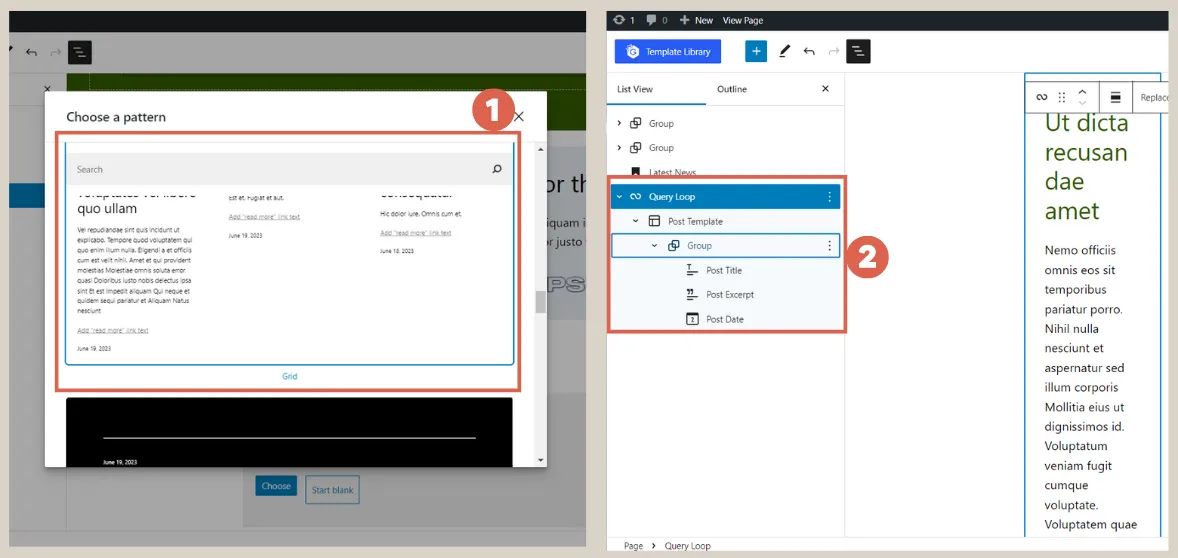Select nested Group under Post Template

click(726, 246)
